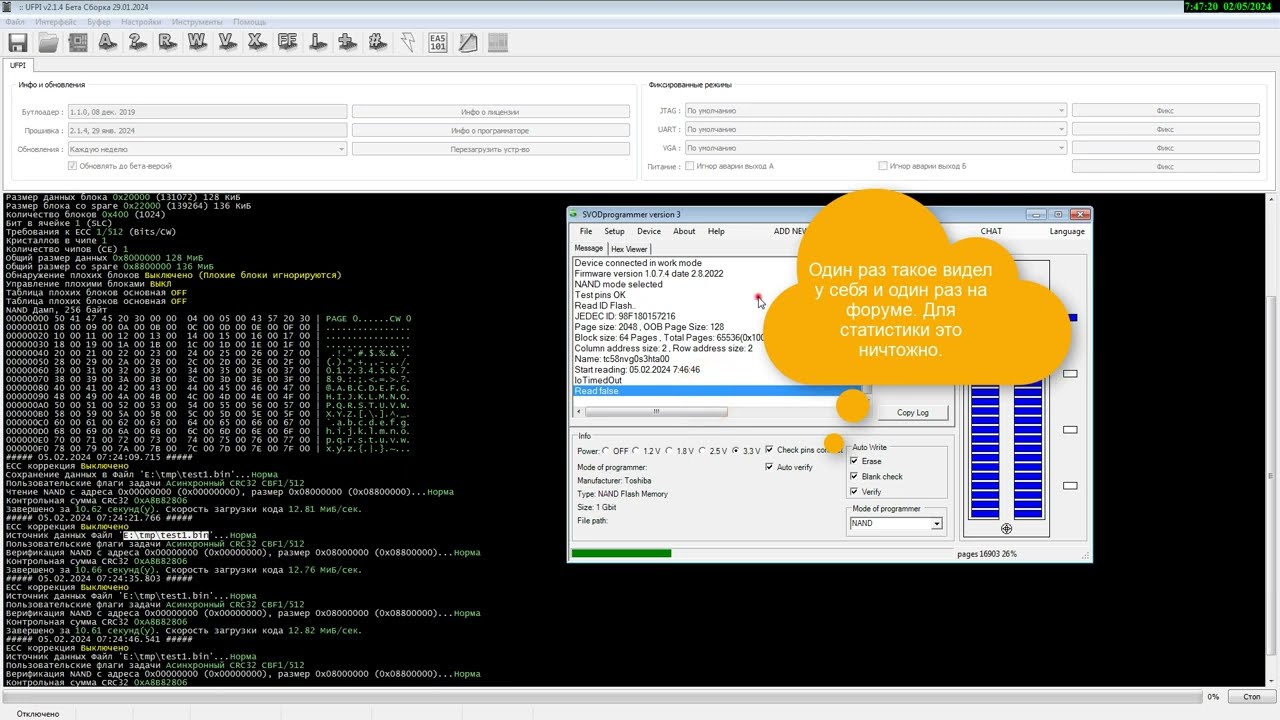This screenshot has height=720, width=1280.
Task: Click the R read toolbar icon
Action: (167, 42)
